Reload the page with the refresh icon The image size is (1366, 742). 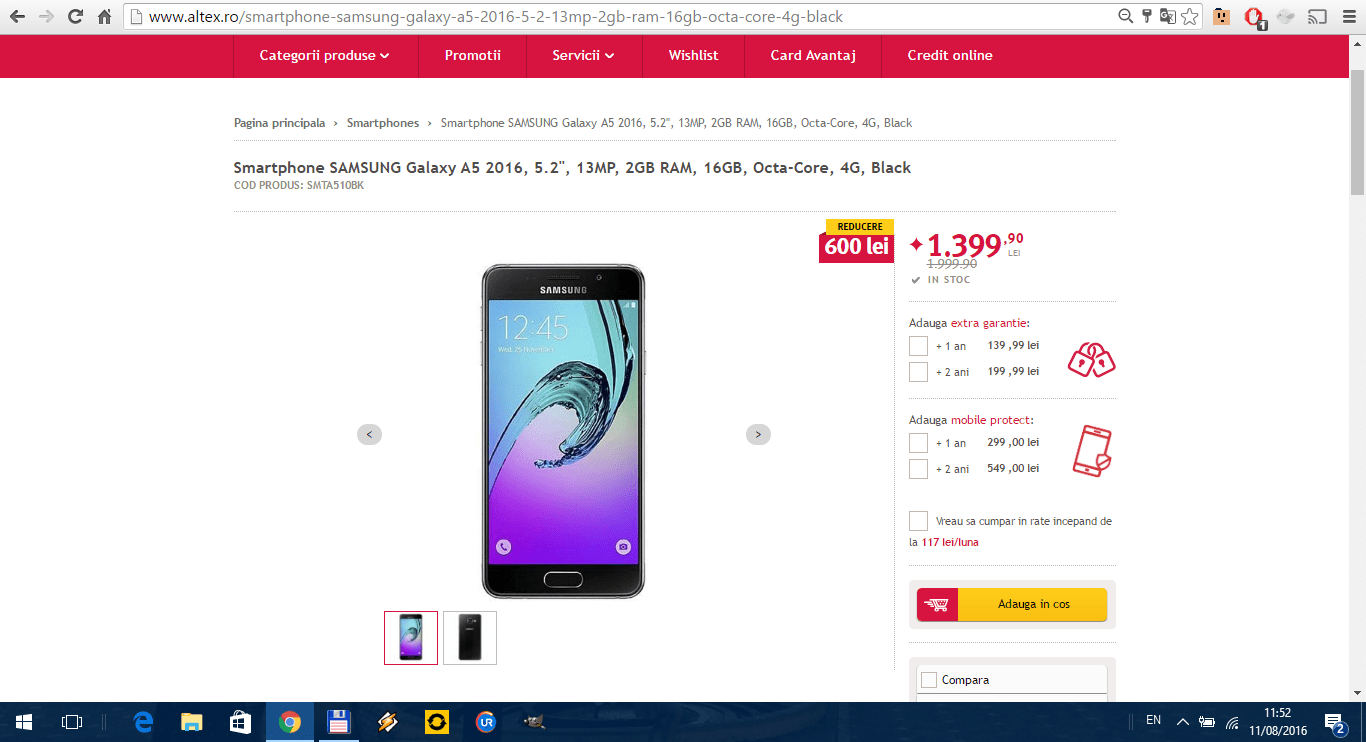pyautogui.click(x=75, y=17)
